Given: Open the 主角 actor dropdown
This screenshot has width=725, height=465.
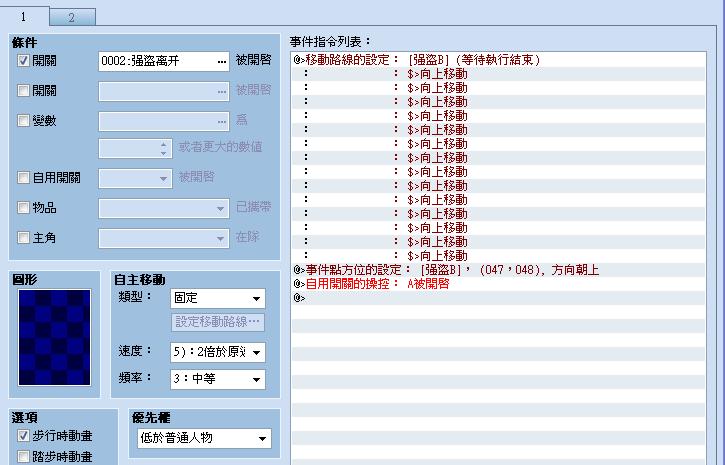Looking at the screenshot, I should [x=164, y=239].
